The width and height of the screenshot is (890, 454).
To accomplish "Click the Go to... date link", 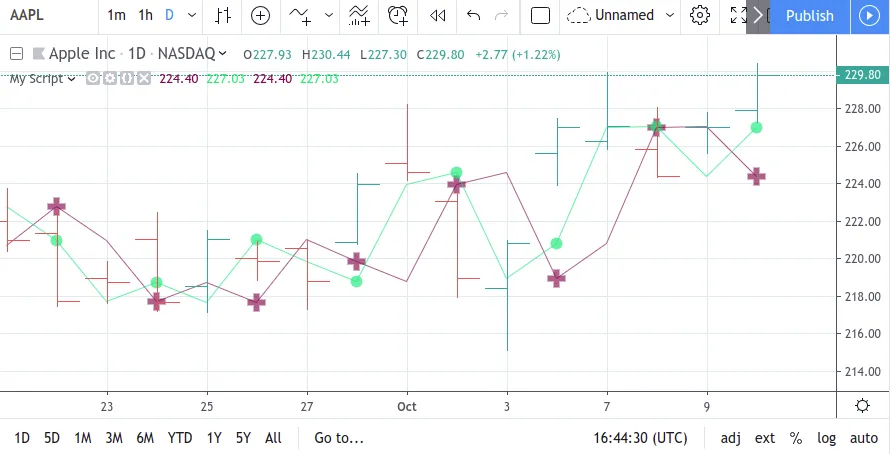I will pyautogui.click(x=339, y=438).
